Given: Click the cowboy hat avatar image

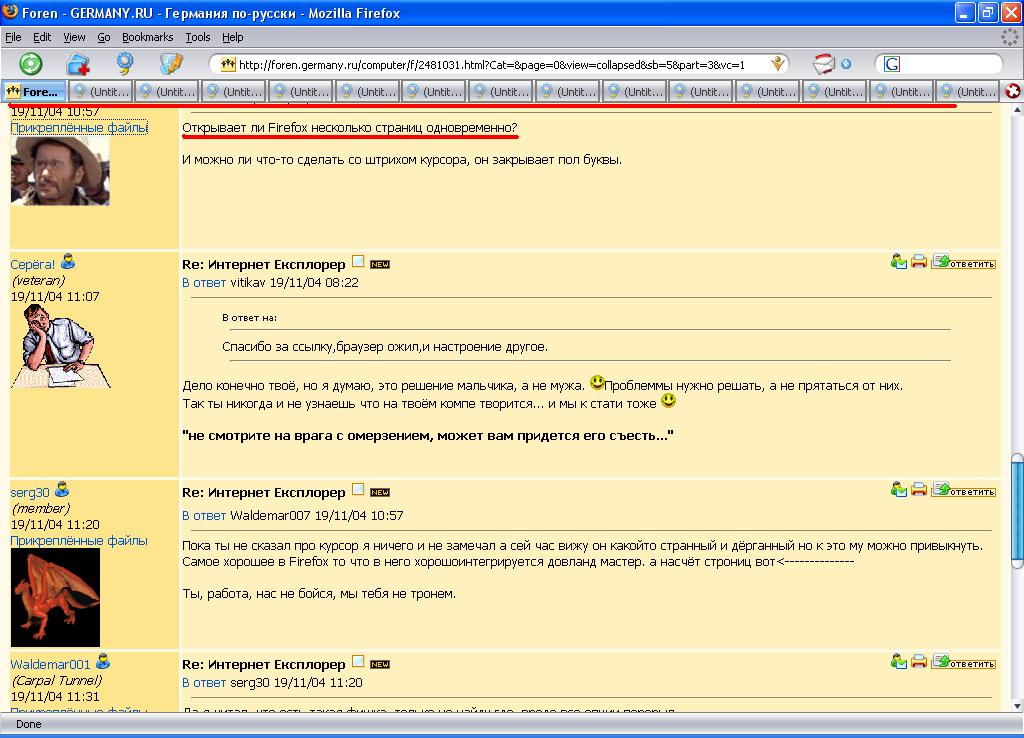Looking at the screenshot, I should click(60, 170).
